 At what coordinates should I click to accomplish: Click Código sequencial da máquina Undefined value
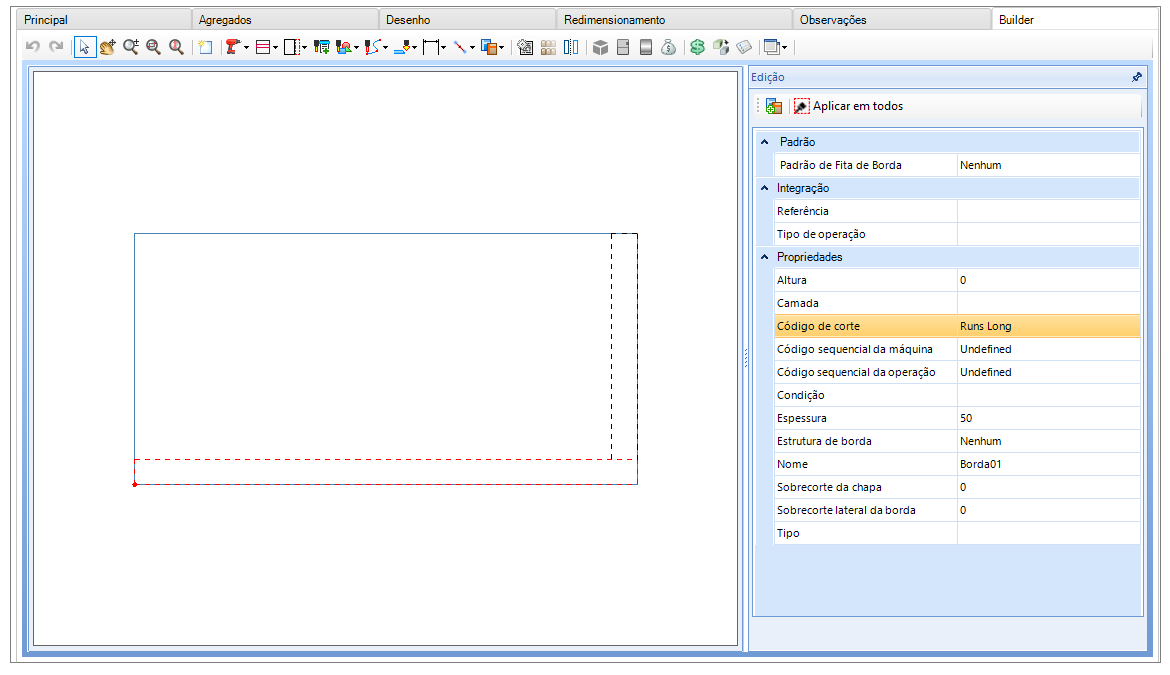pyautogui.click(x=1048, y=349)
